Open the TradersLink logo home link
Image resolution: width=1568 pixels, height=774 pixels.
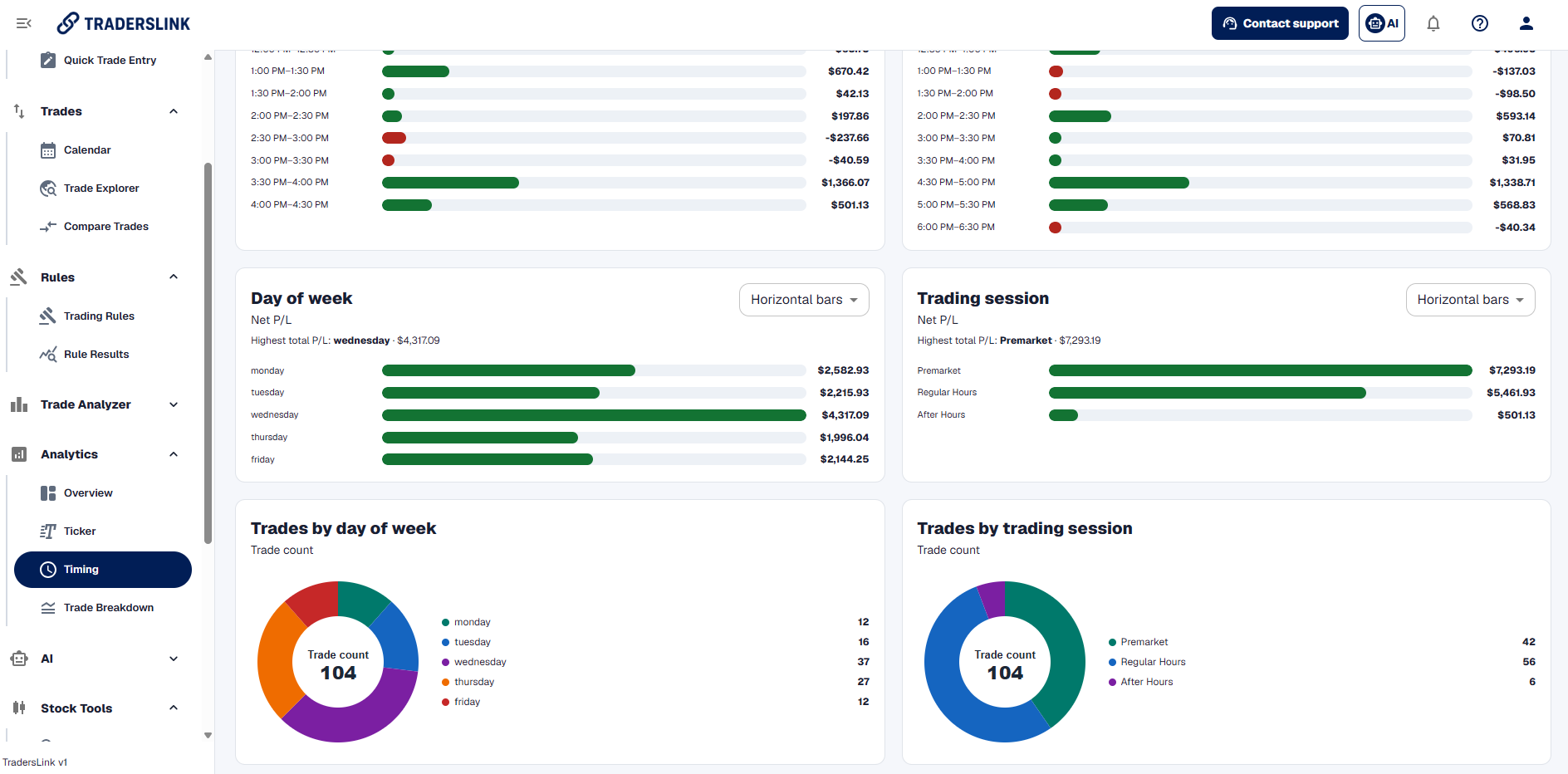(124, 23)
